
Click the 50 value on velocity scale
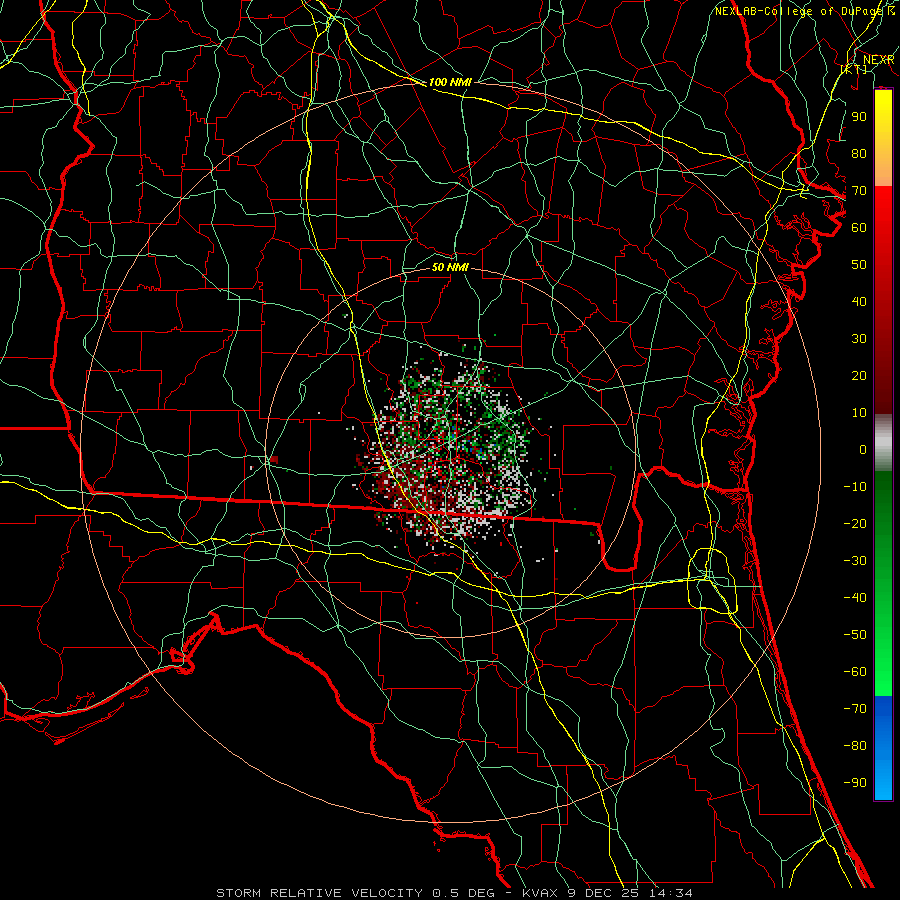click(x=859, y=265)
